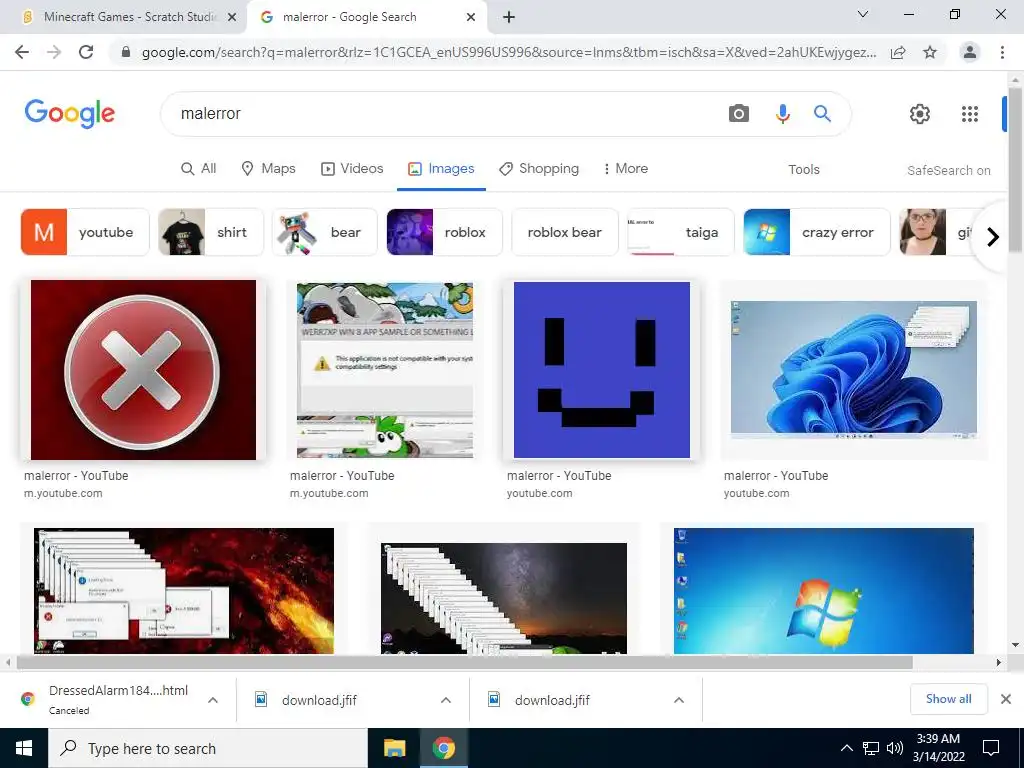Screen dimensions: 1024x768
Task: Click Chrome icon in the taskbar
Action: [x=443, y=748]
